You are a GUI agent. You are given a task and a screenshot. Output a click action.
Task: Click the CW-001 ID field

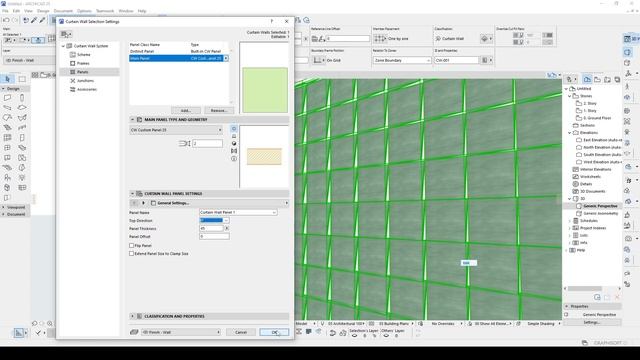pos(456,60)
